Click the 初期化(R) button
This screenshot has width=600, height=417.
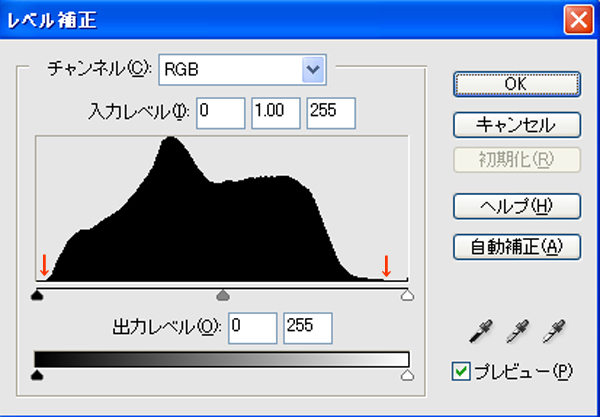click(517, 160)
